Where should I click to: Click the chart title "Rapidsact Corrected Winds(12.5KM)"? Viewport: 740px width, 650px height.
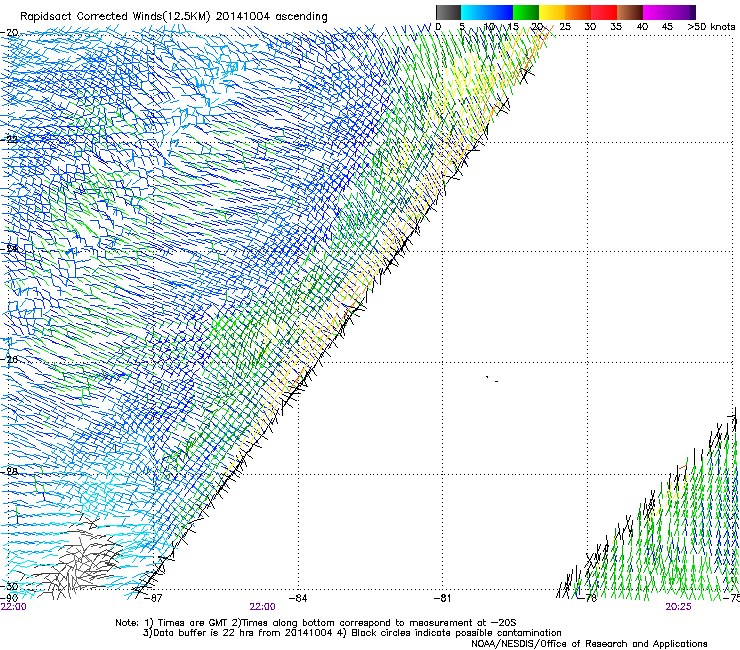[x=115, y=16]
